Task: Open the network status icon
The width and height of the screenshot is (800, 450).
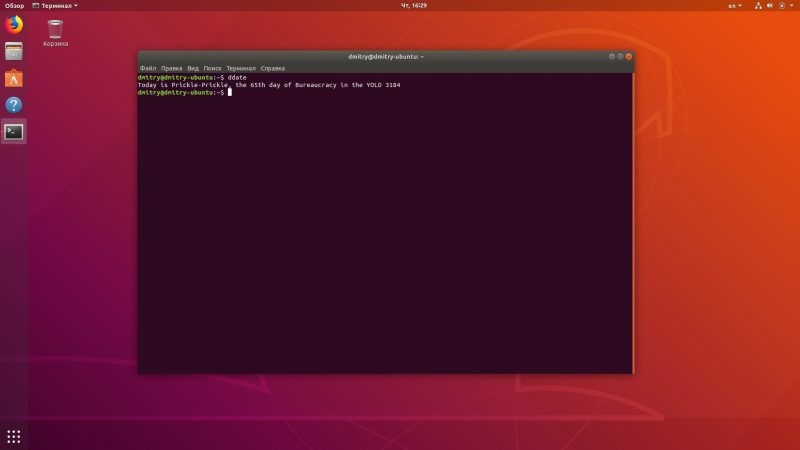Action: point(758,6)
